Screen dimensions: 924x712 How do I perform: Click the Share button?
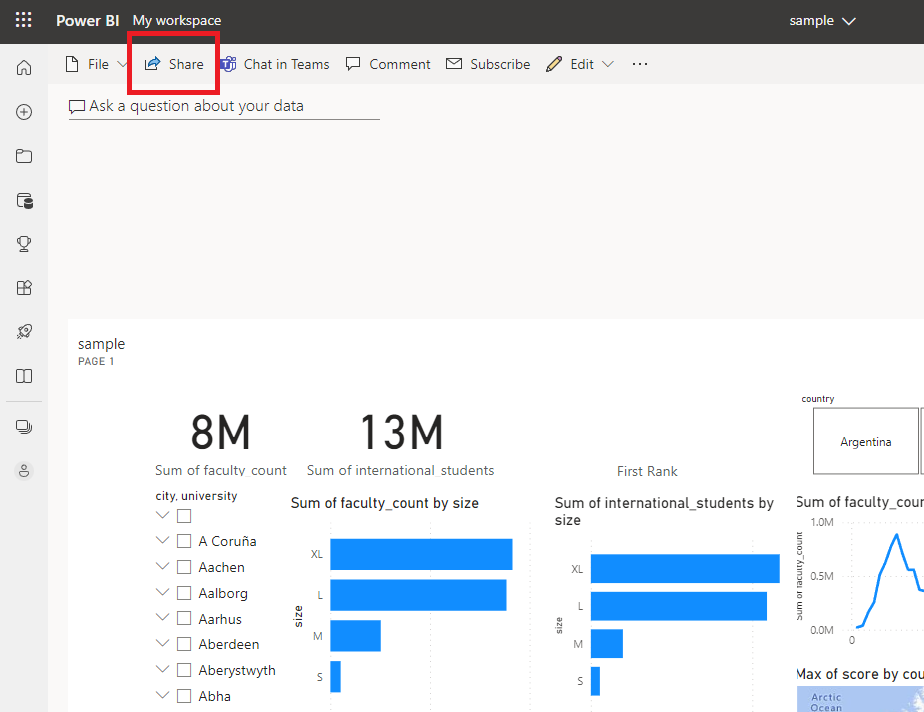pyautogui.click(x=174, y=64)
